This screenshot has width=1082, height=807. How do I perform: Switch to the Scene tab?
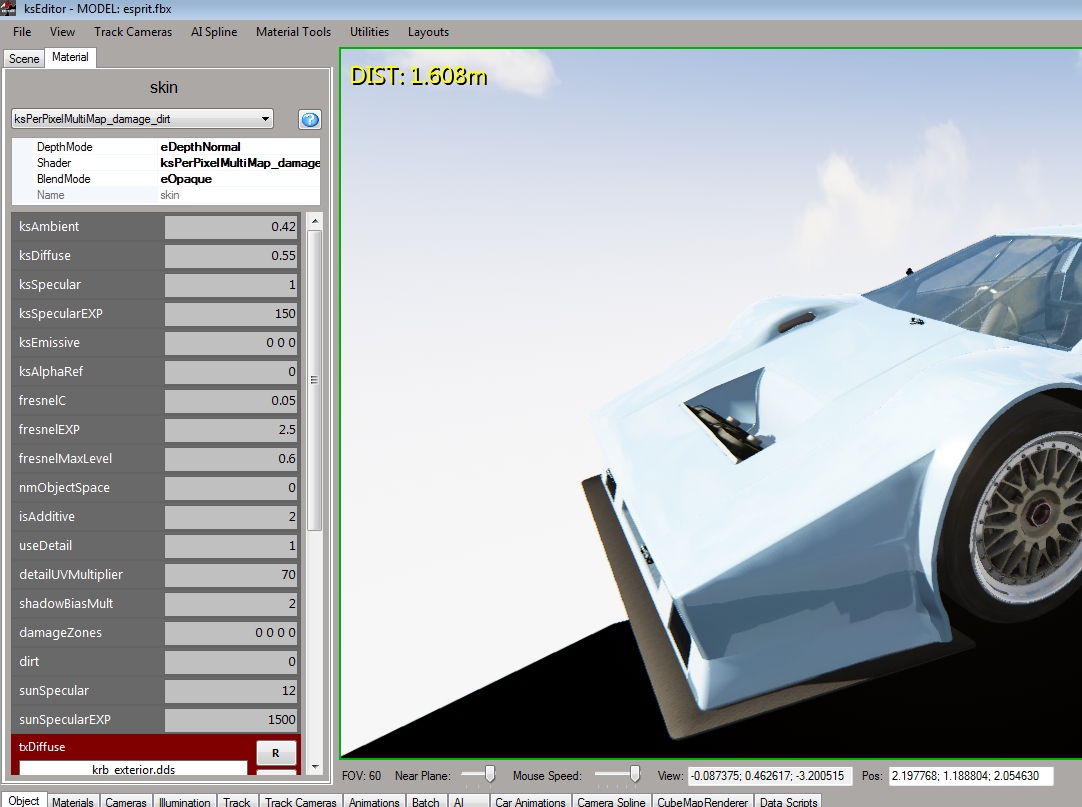point(24,59)
